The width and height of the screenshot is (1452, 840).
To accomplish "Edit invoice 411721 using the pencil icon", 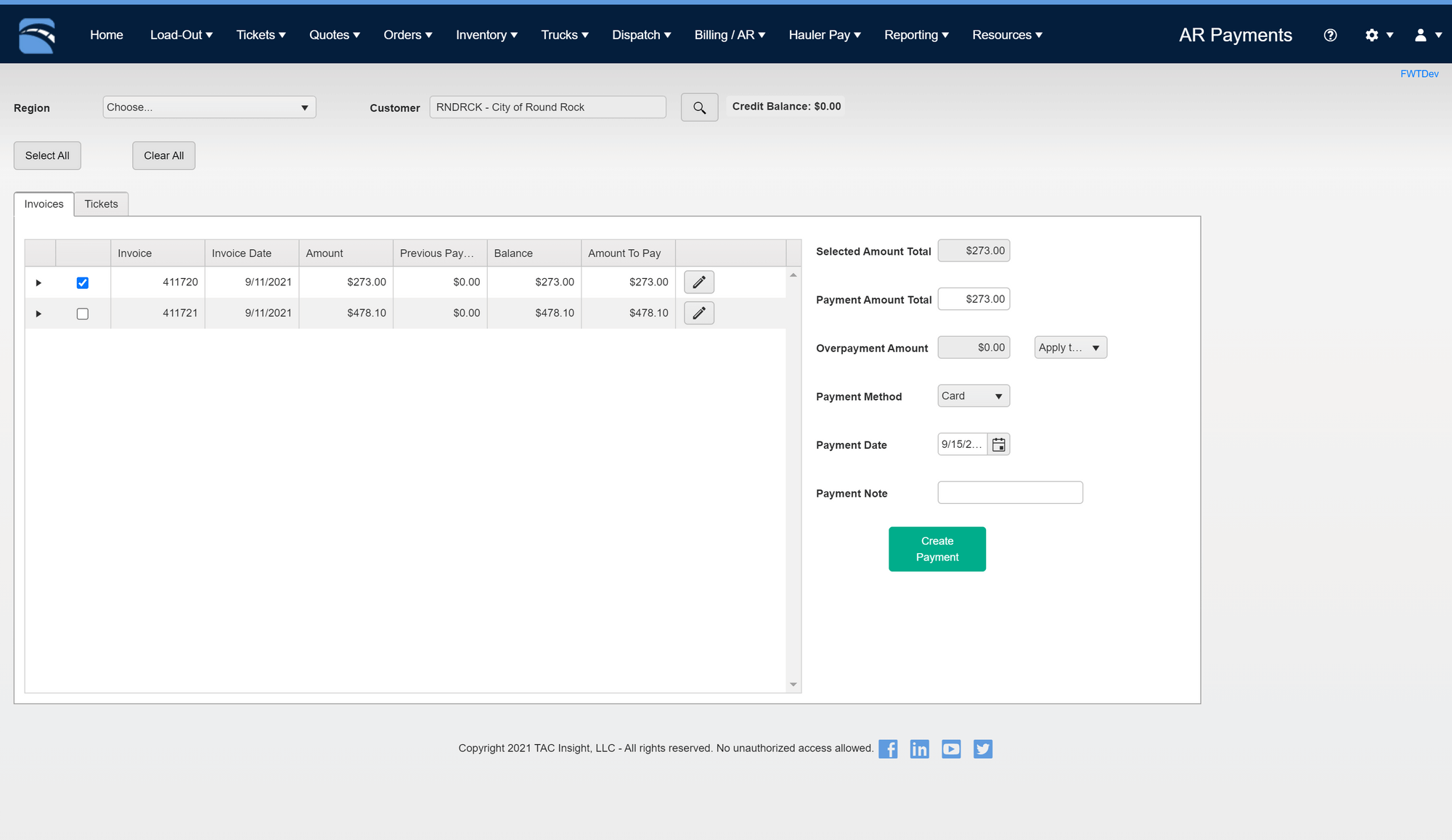I will (698, 313).
